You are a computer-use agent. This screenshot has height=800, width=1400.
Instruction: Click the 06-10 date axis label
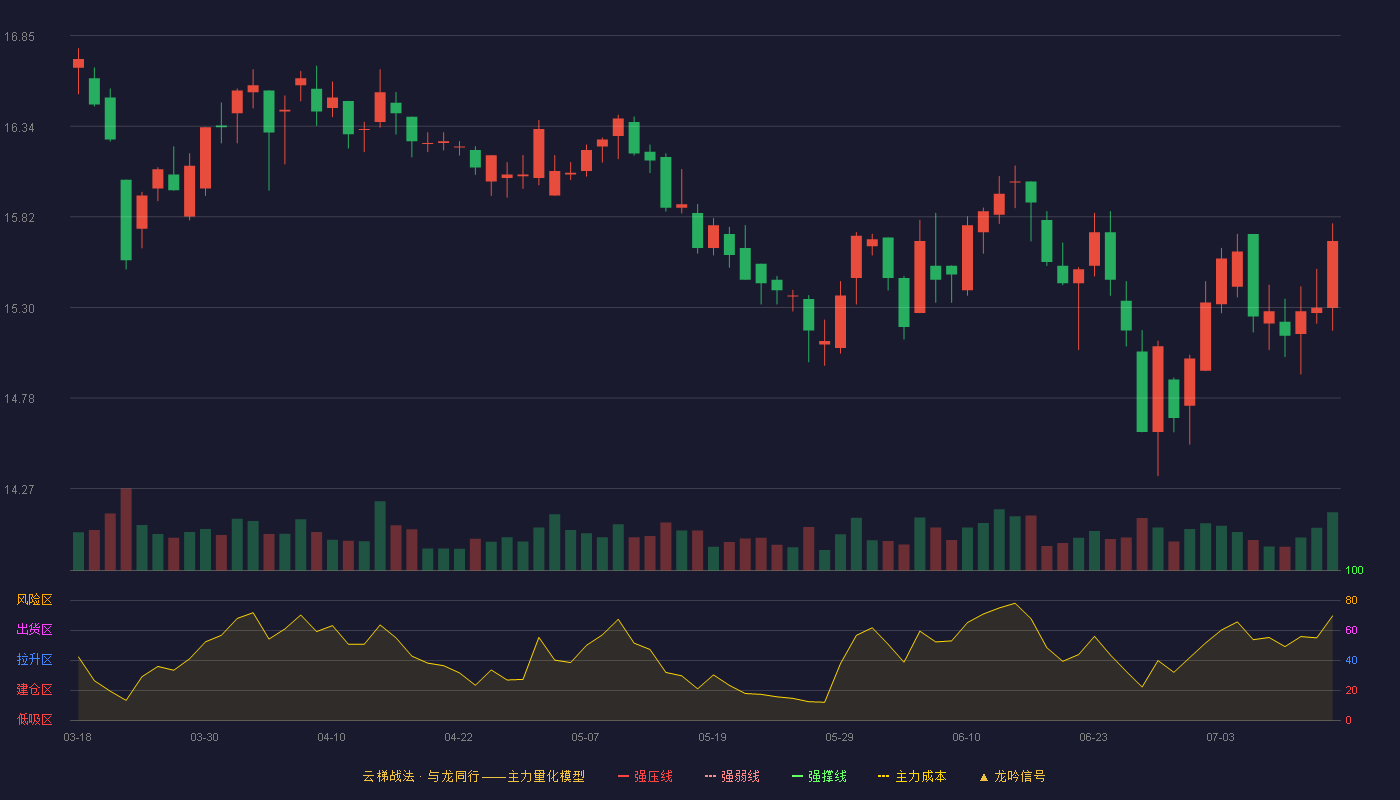pos(966,737)
